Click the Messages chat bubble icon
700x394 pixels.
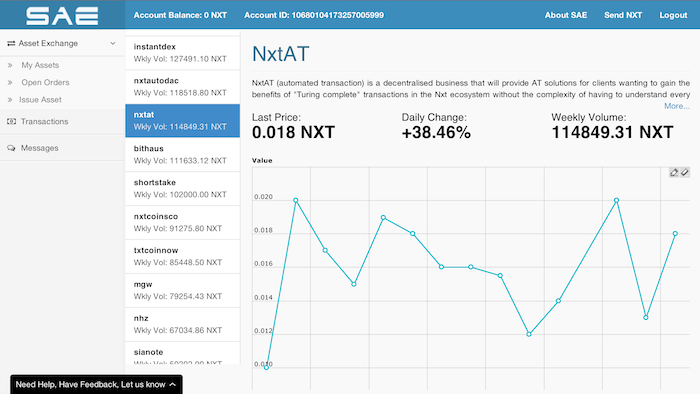coord(11,148)
